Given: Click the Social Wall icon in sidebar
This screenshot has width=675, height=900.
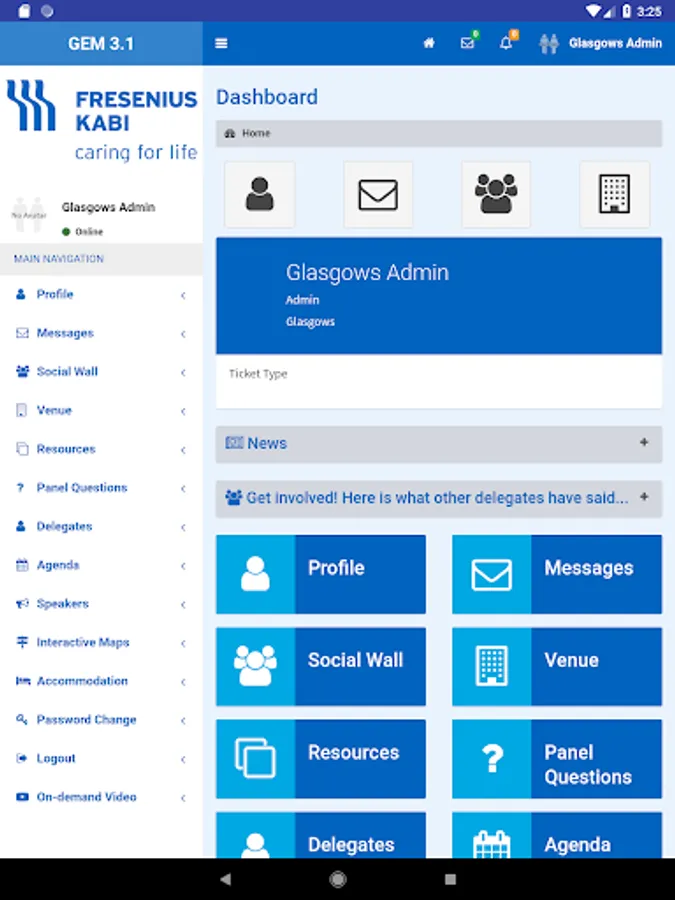Looking at the screenshot, I should pyautogui.click(x=22, y=371).
